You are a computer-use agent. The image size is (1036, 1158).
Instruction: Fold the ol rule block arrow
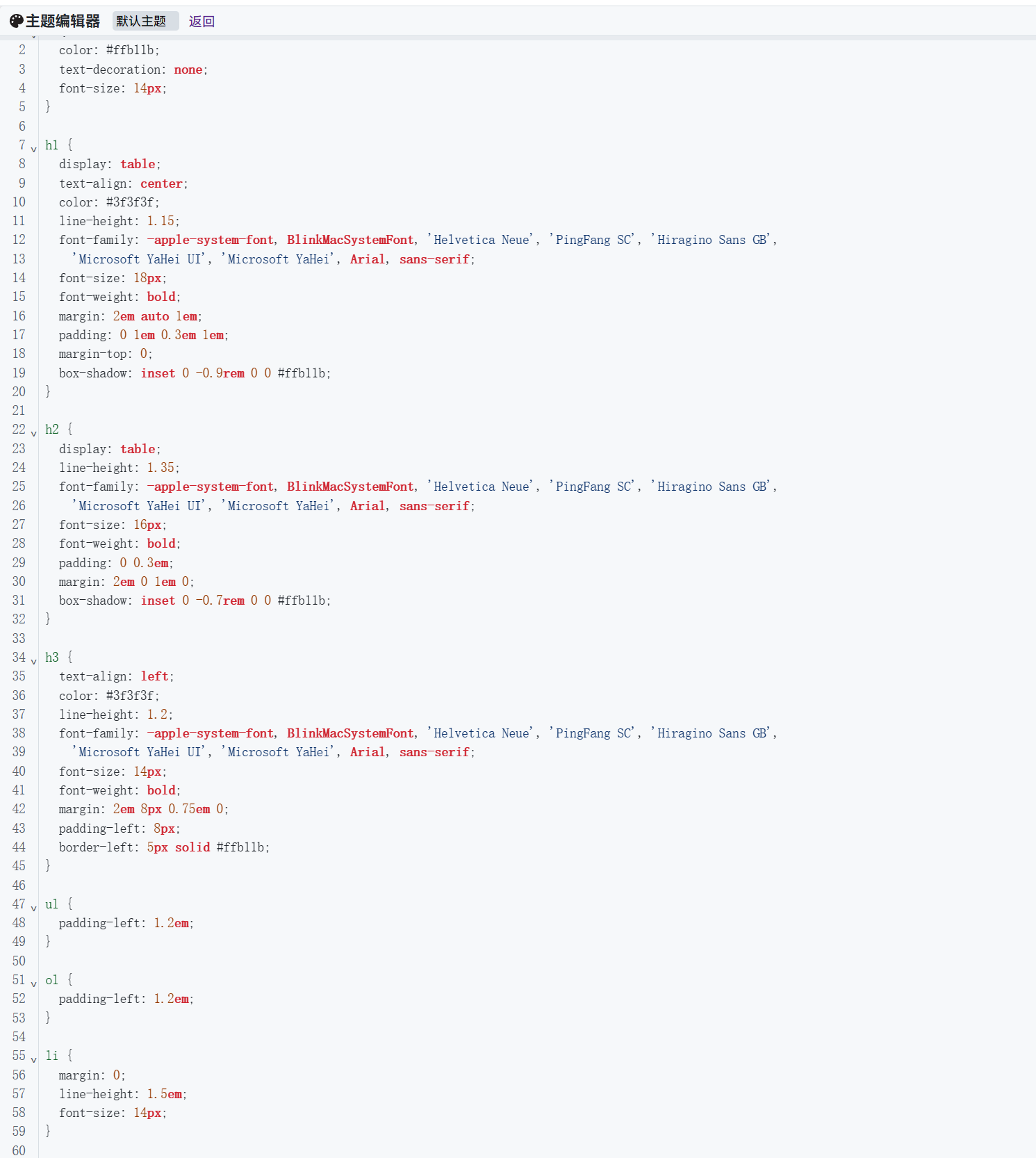[33, 984]
